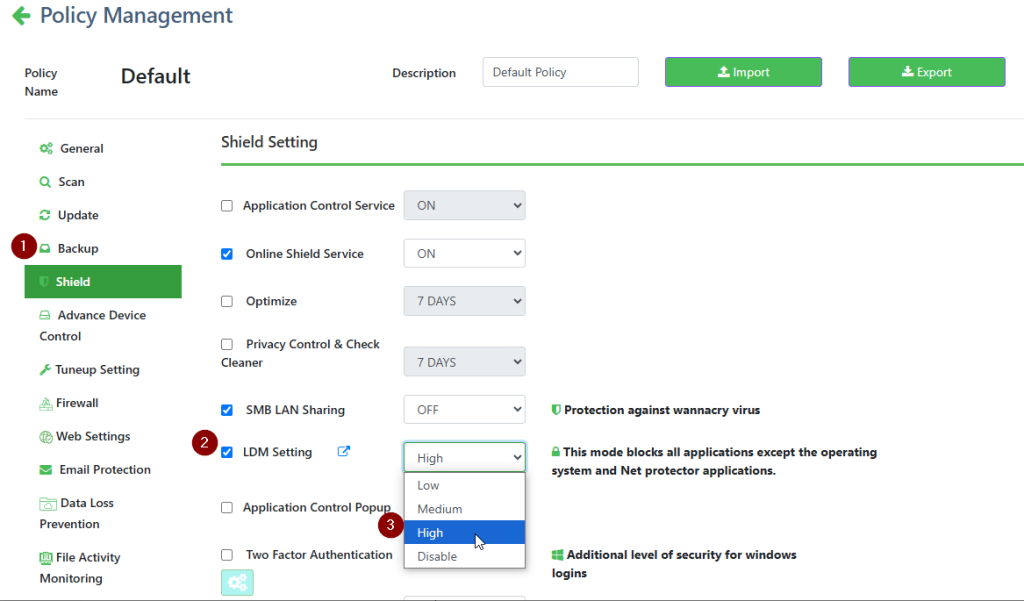Go to Tuneup Setting in sidebar

click(96, 370)
